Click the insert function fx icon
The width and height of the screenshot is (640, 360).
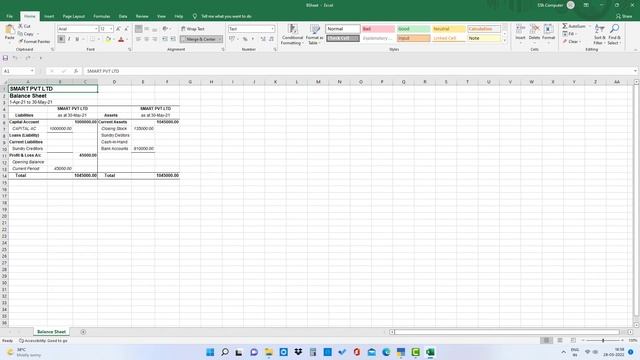coord(76,71)
